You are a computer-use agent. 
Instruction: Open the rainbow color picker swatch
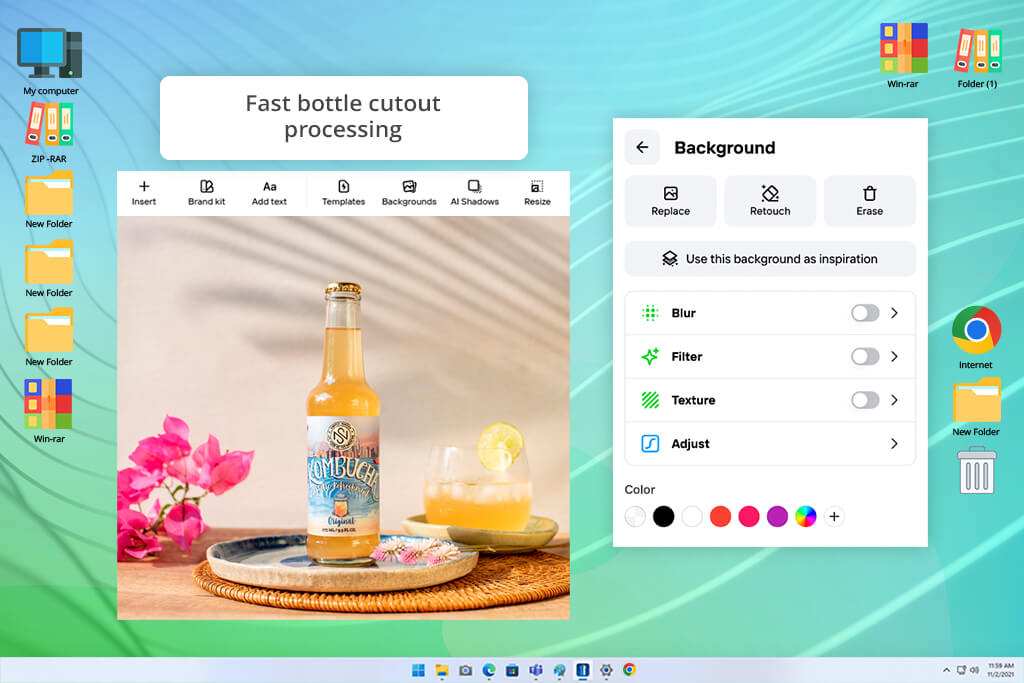[806, 516]
